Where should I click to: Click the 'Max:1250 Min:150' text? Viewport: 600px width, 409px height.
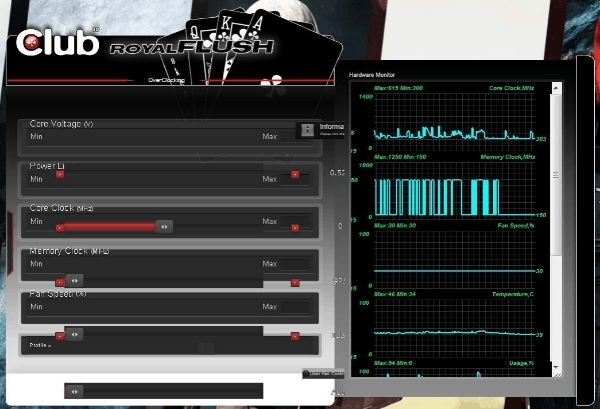[400, 157]
